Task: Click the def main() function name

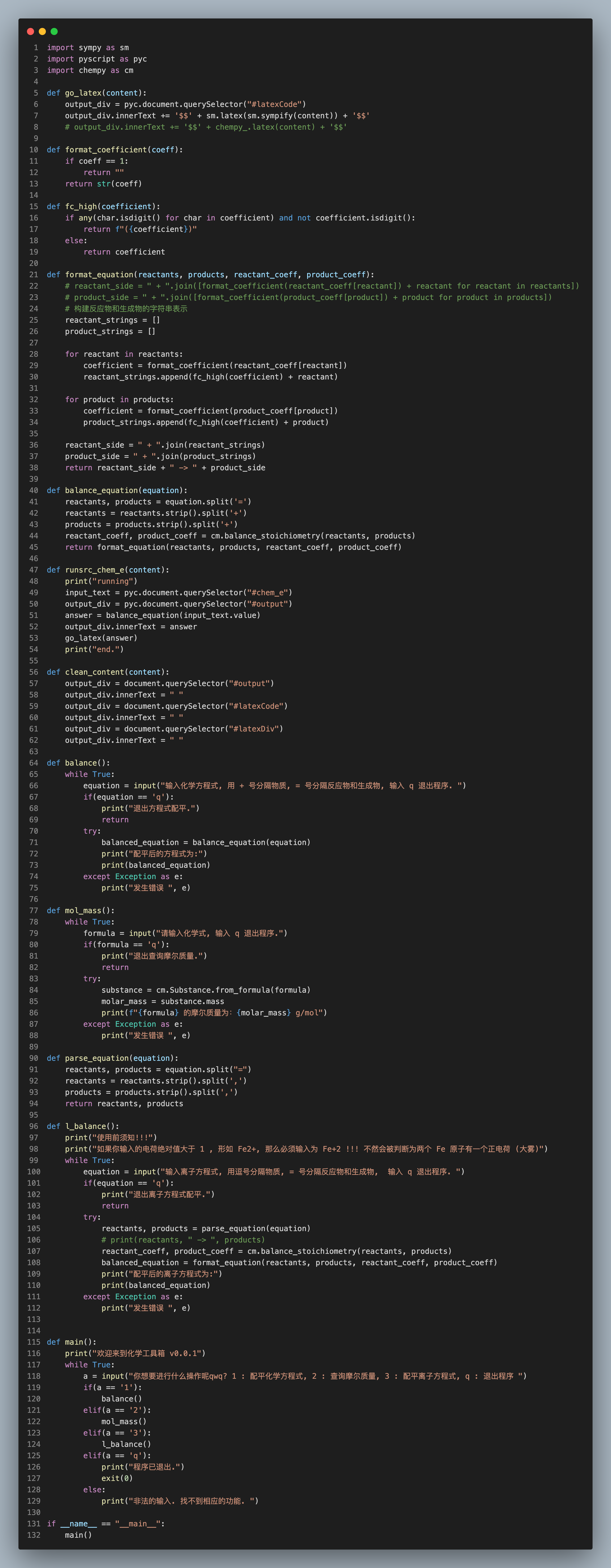Action: 74,1342
